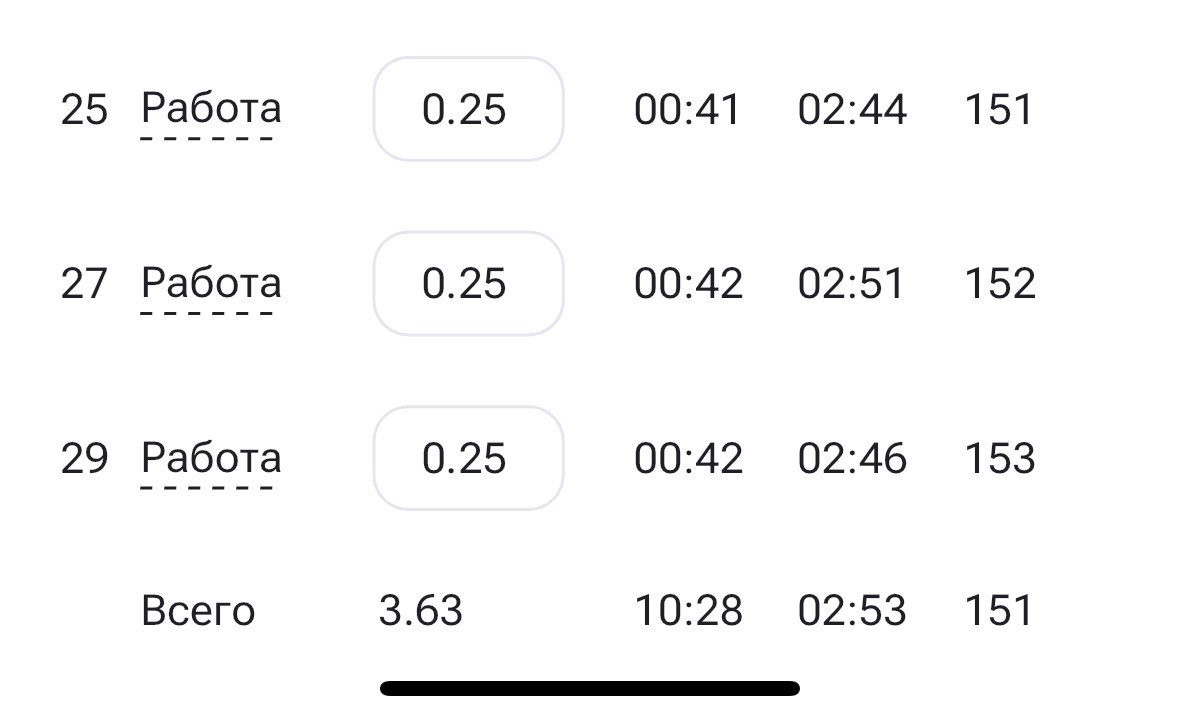Tap the heart rate value 153
This screenshot has width=1179, height=720.
(1000, 458)
